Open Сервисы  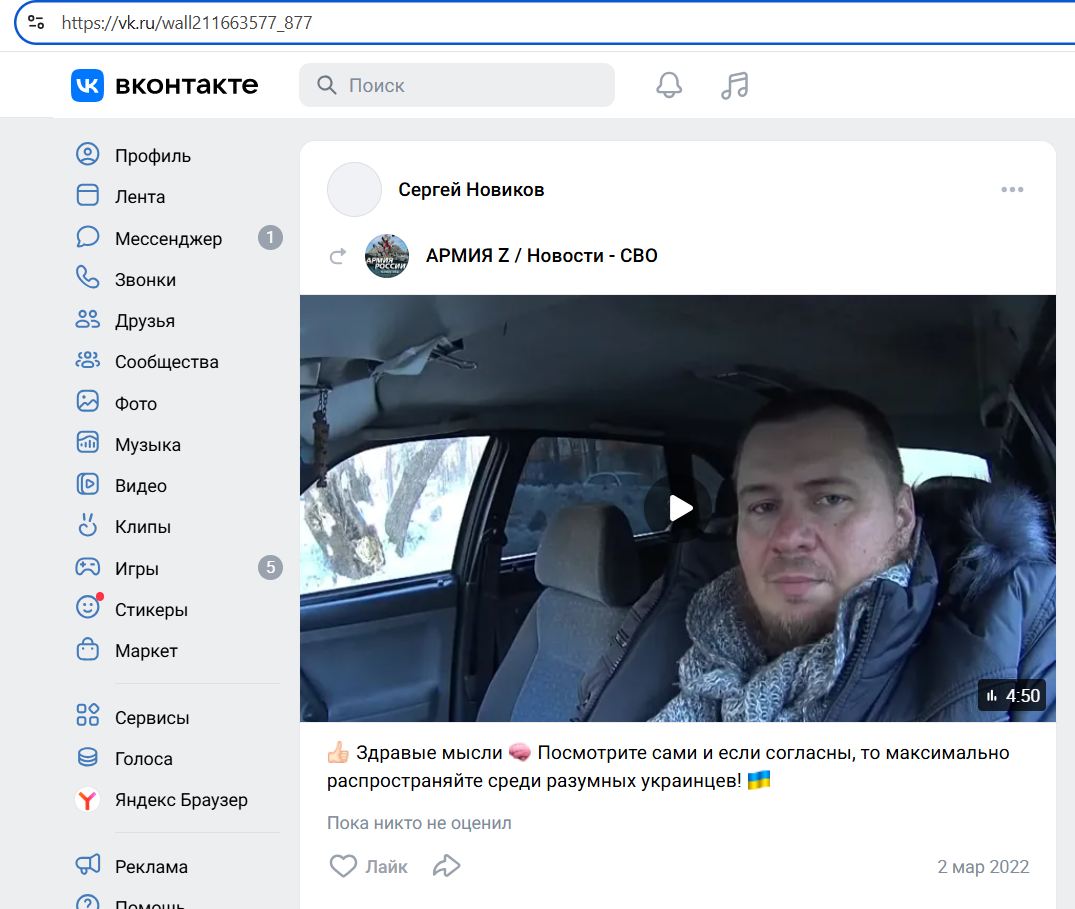152,718
